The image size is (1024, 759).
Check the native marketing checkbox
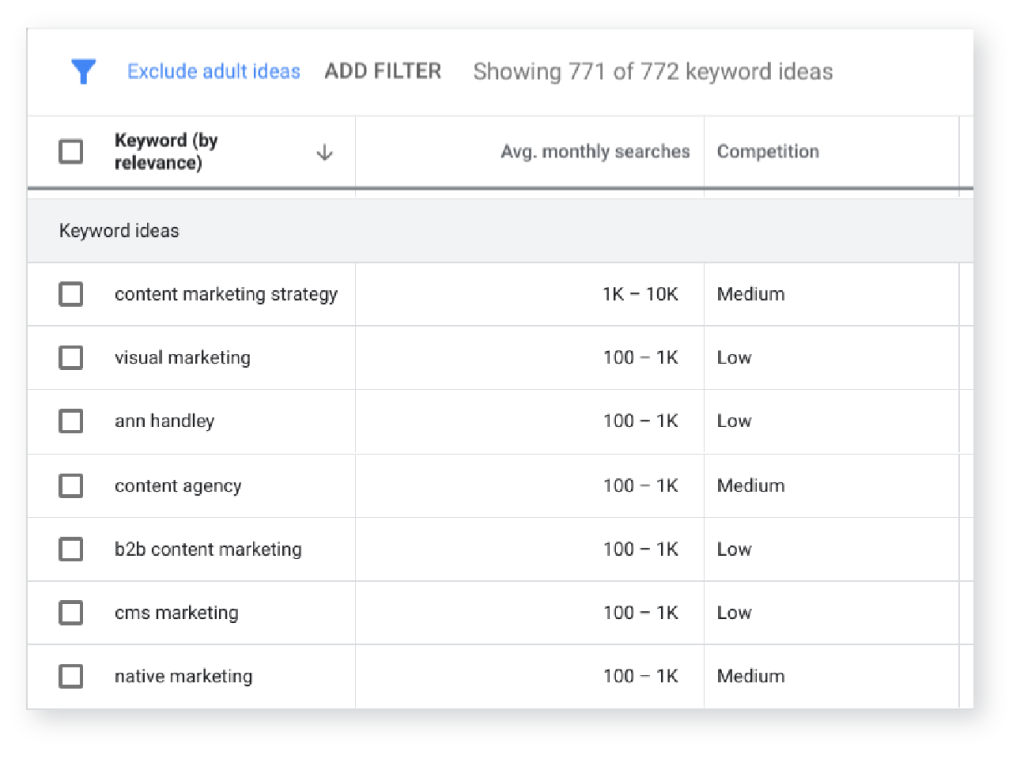(x=71, y=676)
